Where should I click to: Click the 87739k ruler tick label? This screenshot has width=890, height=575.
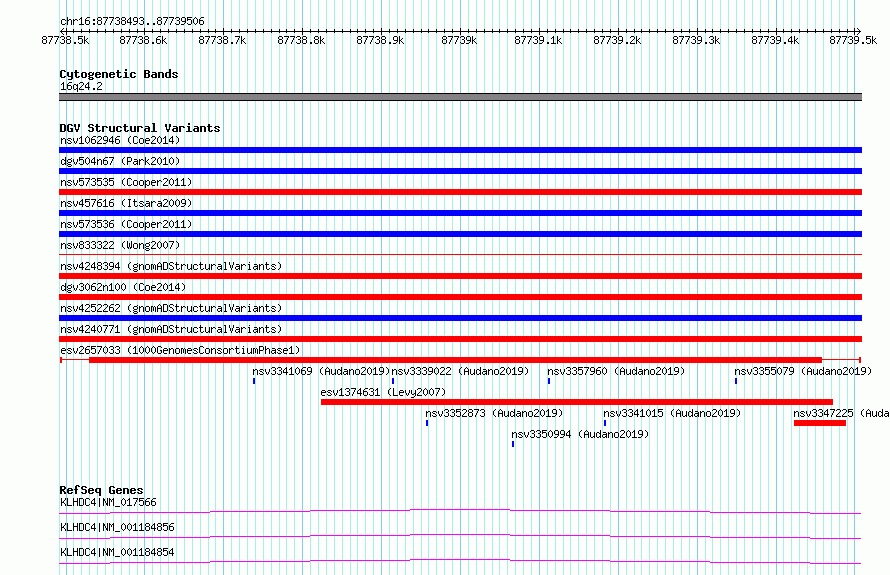459,40
